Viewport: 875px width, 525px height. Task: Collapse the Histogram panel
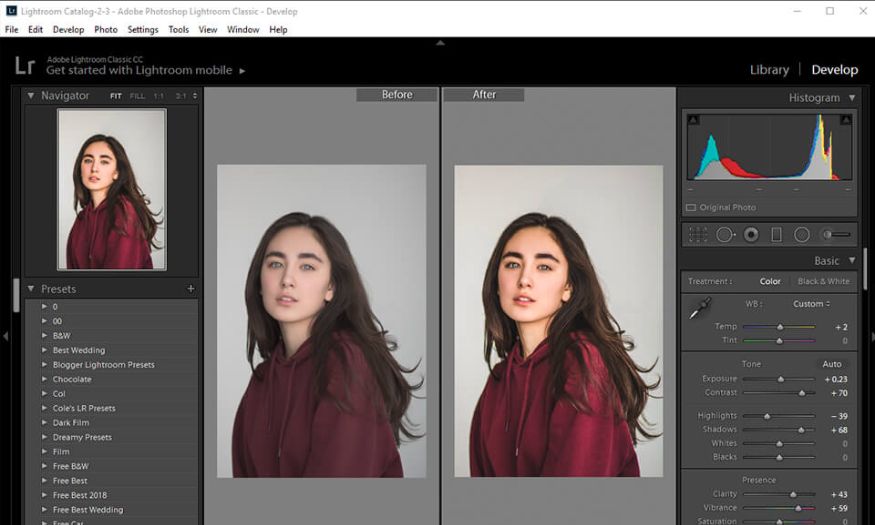[x=852, y=98]
